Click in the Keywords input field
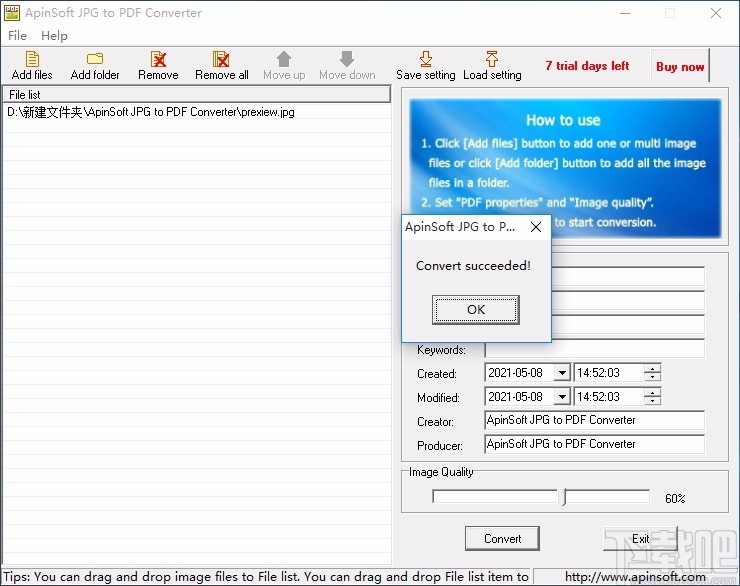The height and width of the screenshot is (586, 740). point(595,349)
